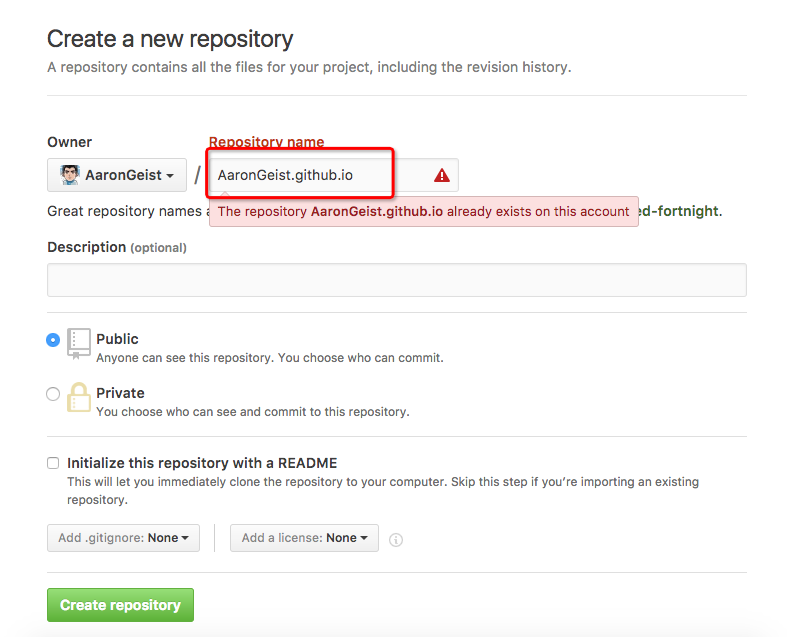This screenshot has width=787, height=637.
Task: Open the AaronGeist owner dropdown
Action: [117, 175]
